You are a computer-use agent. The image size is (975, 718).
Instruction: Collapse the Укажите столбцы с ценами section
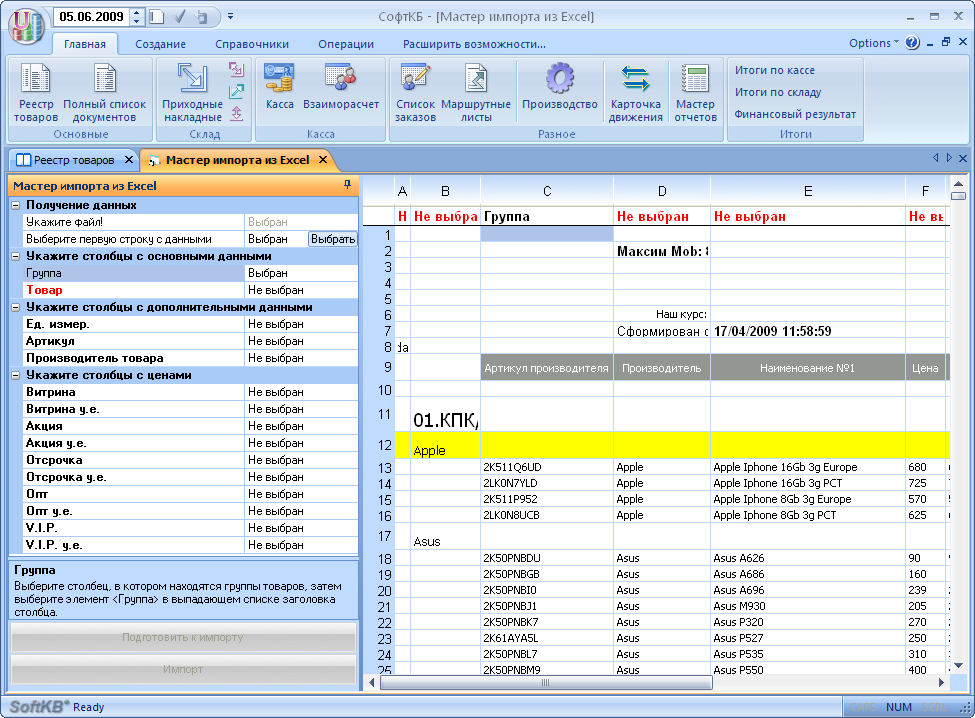(x=16, y=375)
